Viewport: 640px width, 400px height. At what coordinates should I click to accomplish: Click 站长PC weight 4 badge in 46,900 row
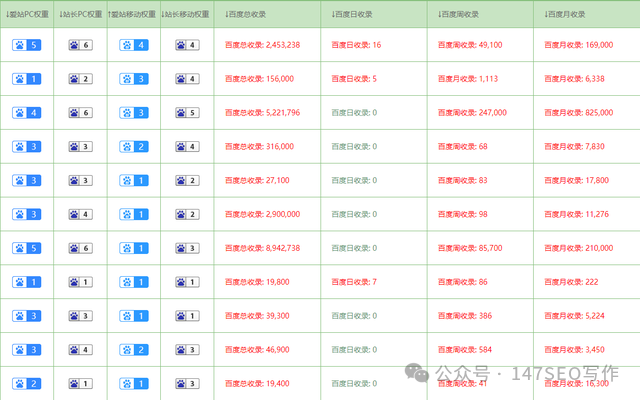click(80, 350)
